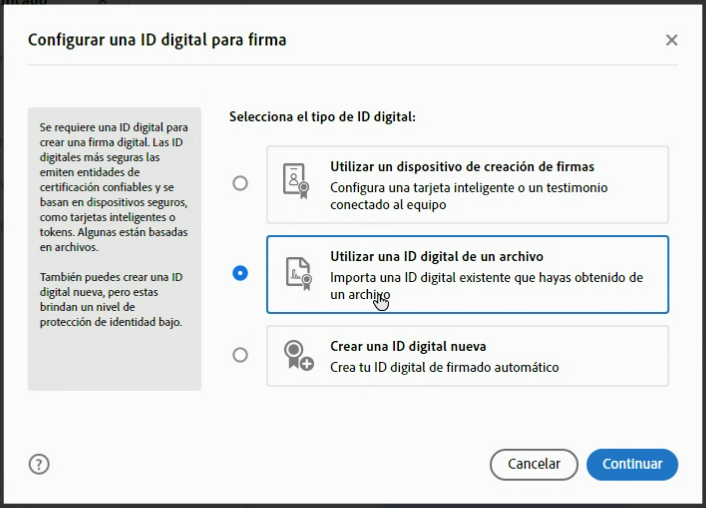706x508 pixels.
Task: Click the 'Utilizar un dispositivo de creación de firmas' title
Action: click(462, 167)
